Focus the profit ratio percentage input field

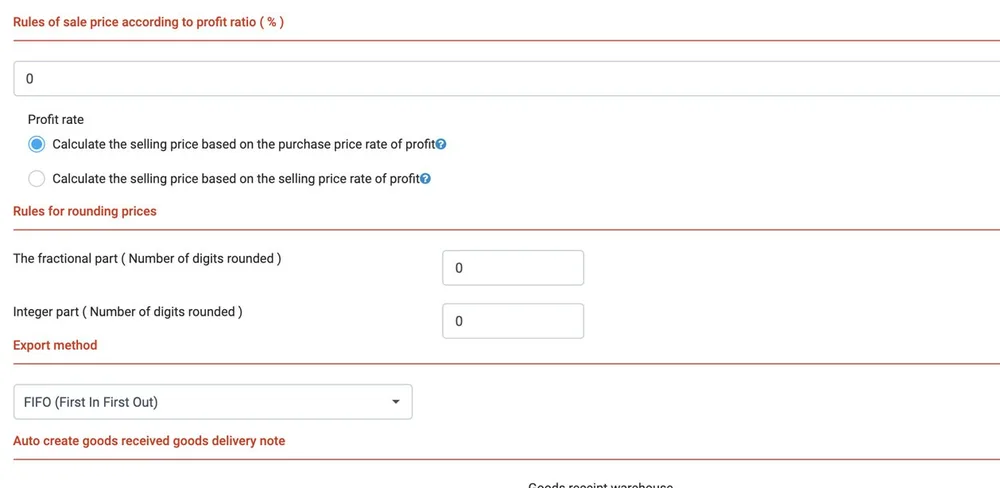pyautogui.click(x=506, y=79)
